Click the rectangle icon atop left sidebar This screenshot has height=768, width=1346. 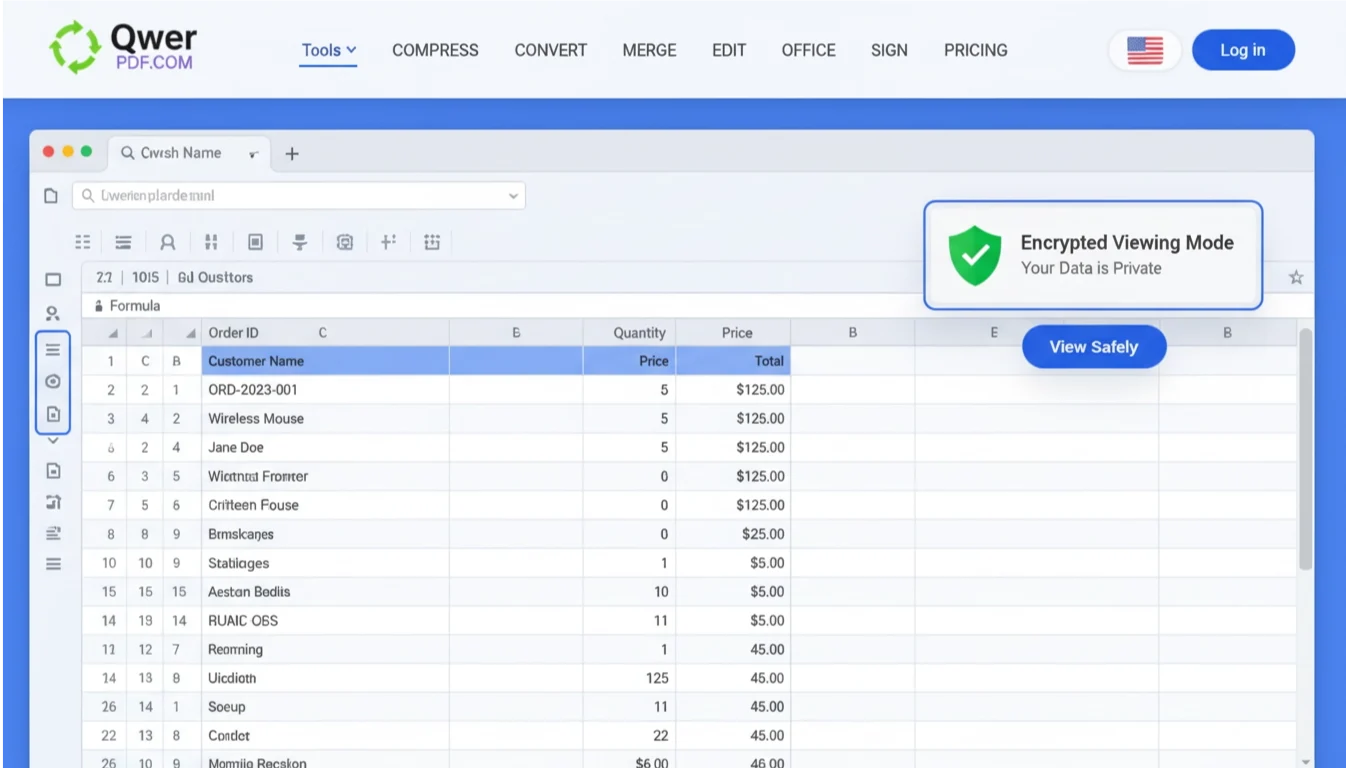click(53, 280)
